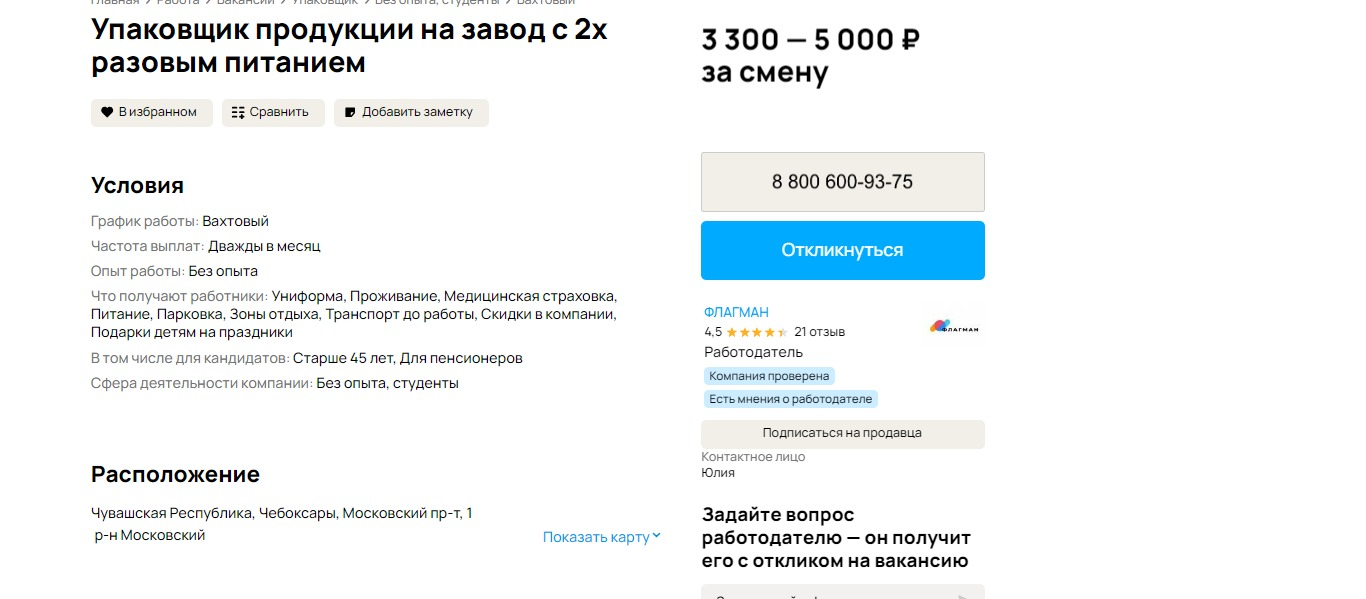Image resolution: width=1366 pixels, height=599 pixels.
Task: Open the 21 отзыв reviews link
Action: point(819,332)
